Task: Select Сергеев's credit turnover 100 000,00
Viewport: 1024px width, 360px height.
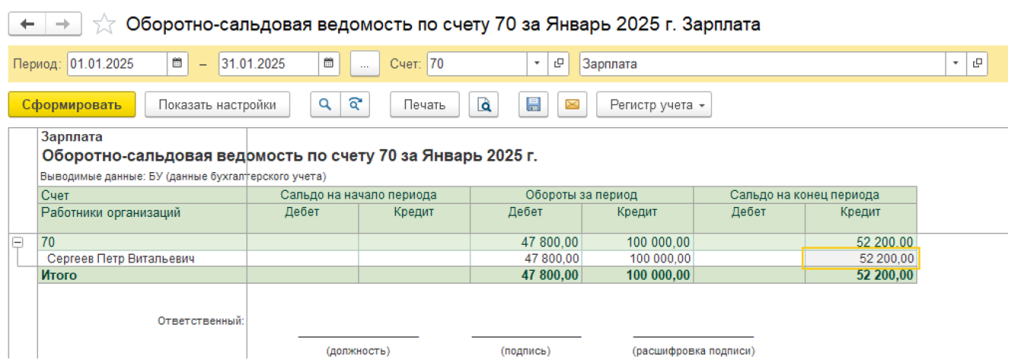Action: tap(637, 259)
